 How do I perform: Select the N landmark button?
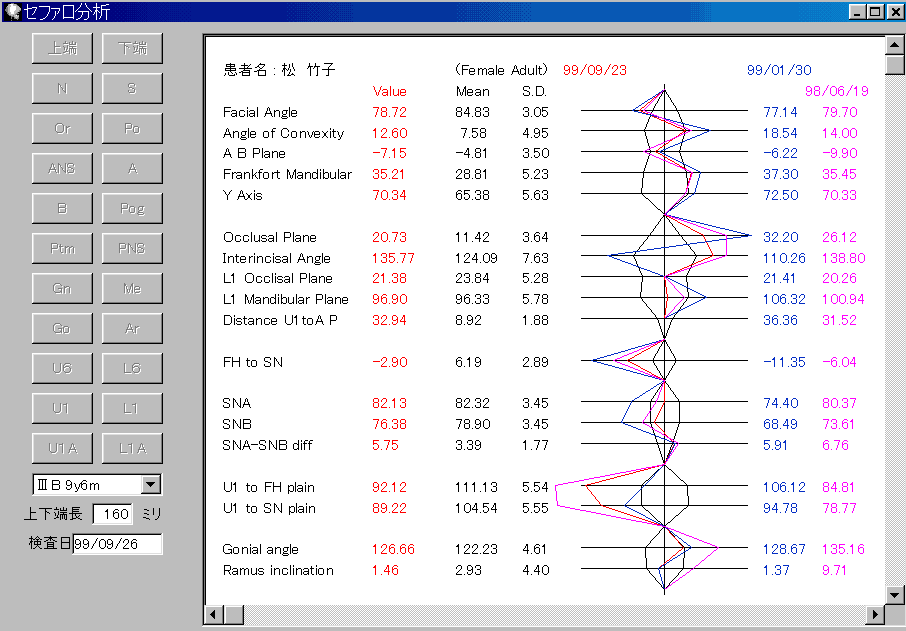click(x=62, y=88)
